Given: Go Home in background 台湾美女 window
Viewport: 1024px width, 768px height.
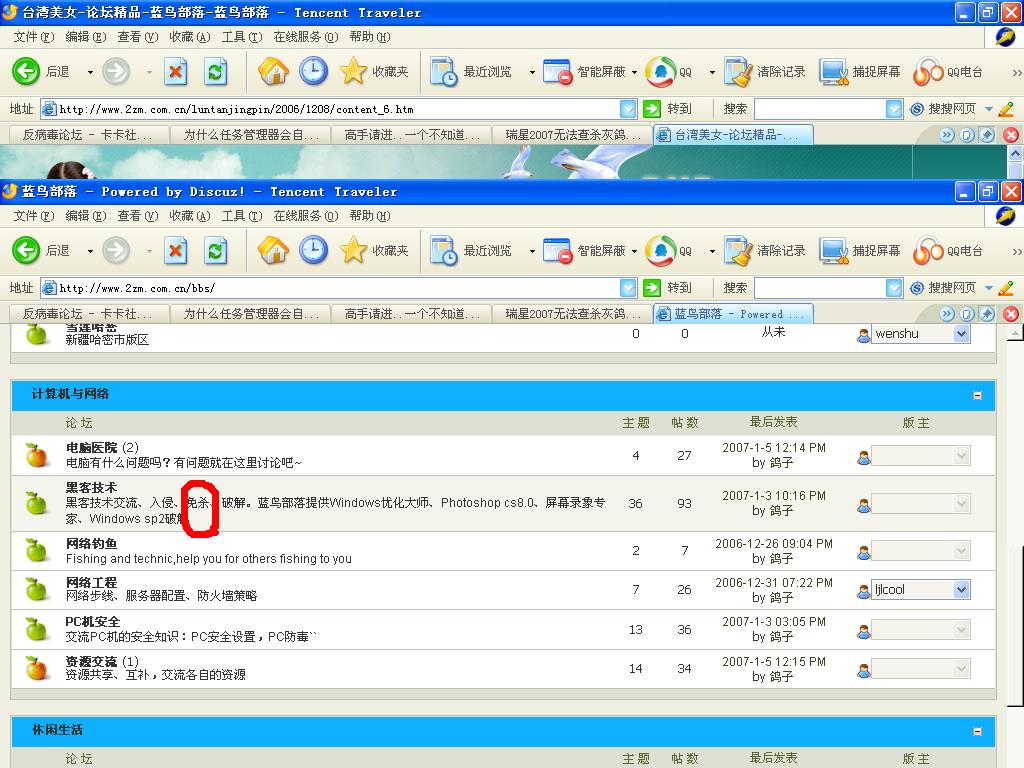Looking at the screenshot, I should [273, 72].
